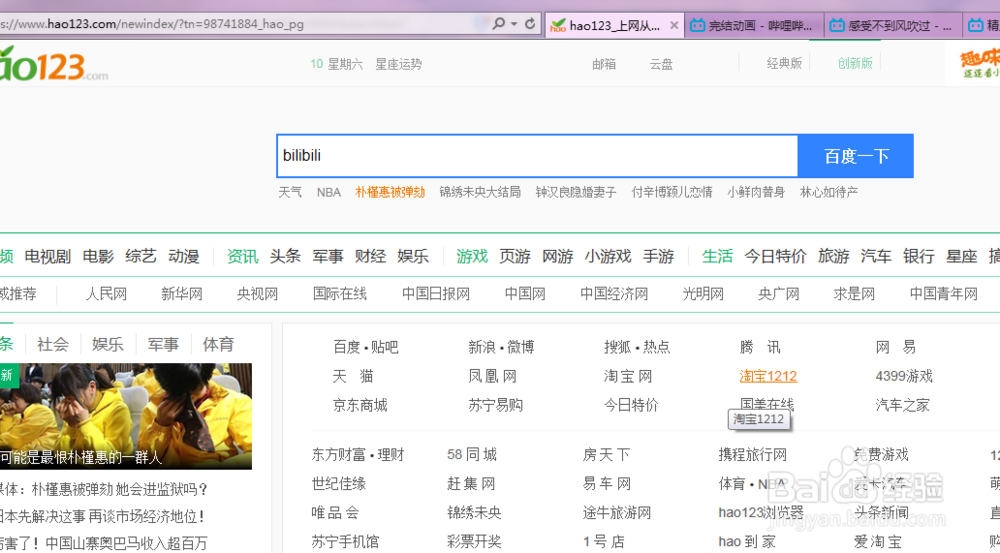Open the 新华网 site link
Viewport: 1000px width, 553px height.
coord(182,294)
